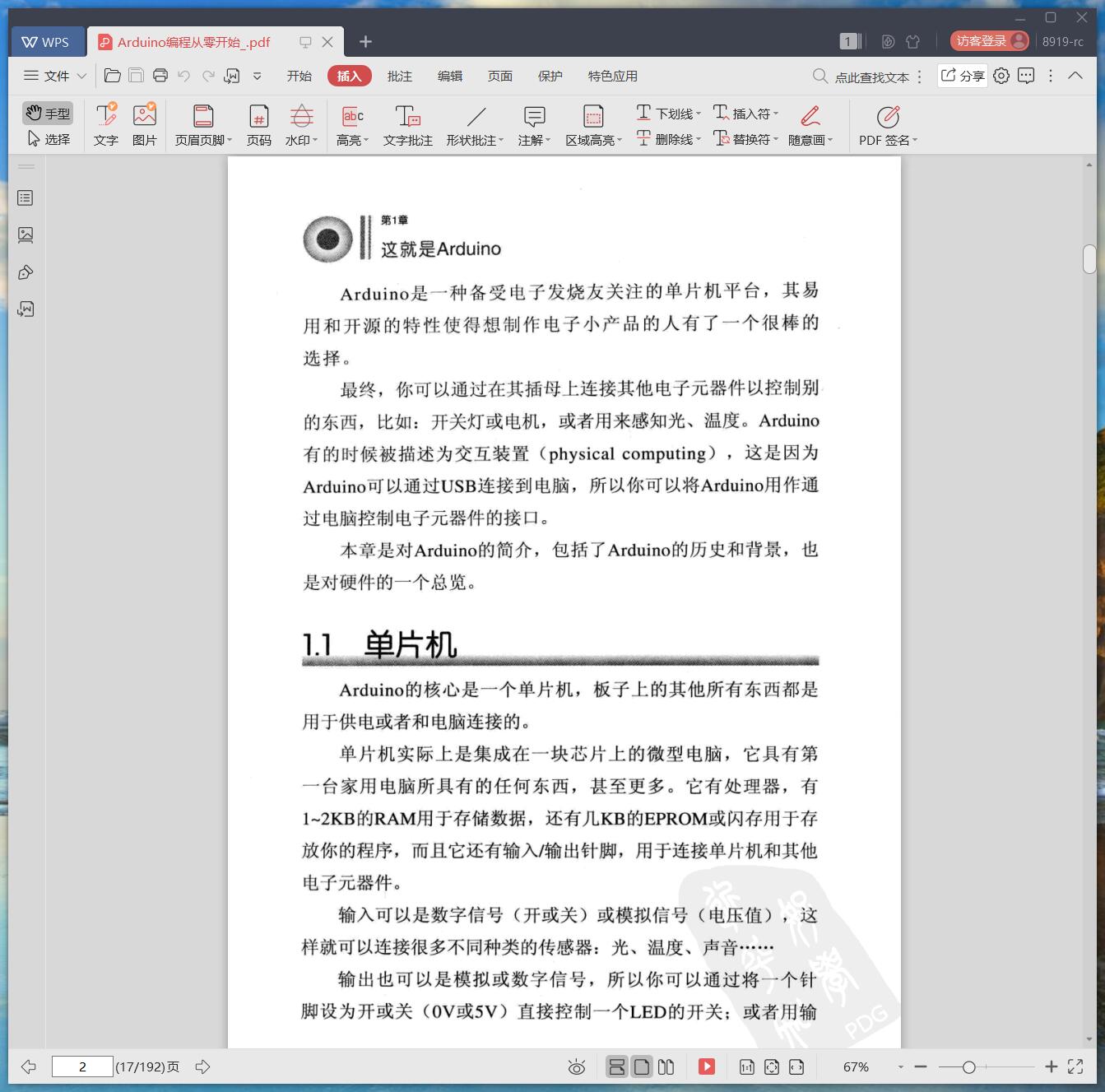Click the WPS home tab
This screenshot has width=1105, height=1092.
point(46,42)
